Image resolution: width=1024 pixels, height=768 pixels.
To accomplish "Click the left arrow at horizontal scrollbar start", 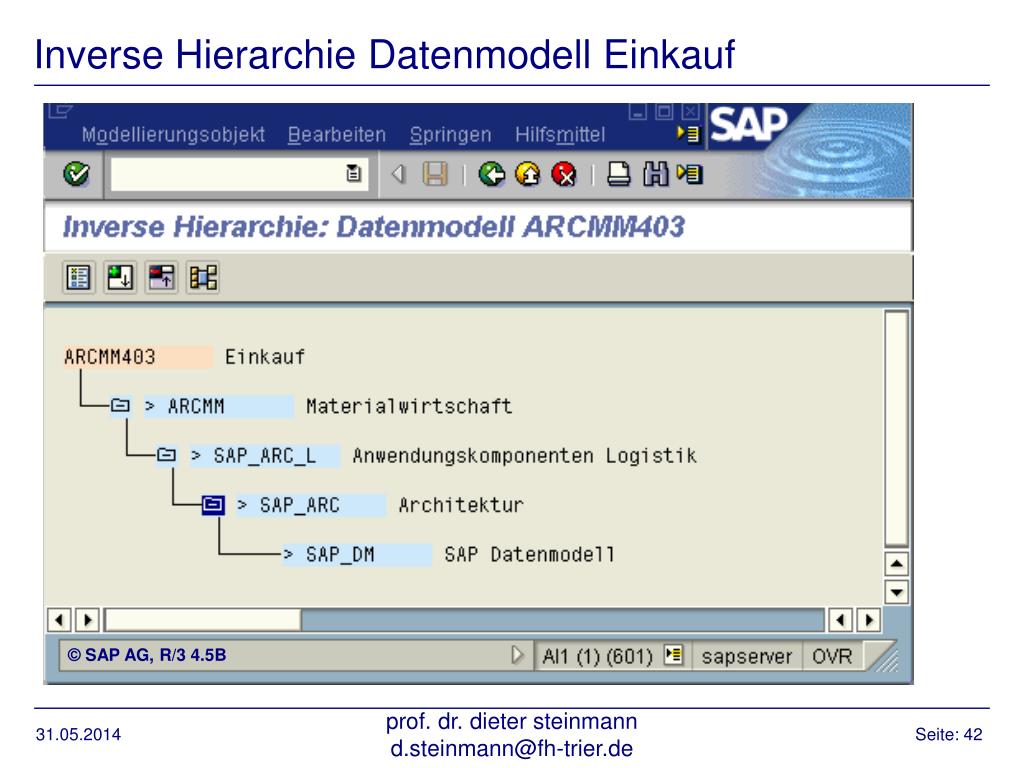I will tap(59, 619).
